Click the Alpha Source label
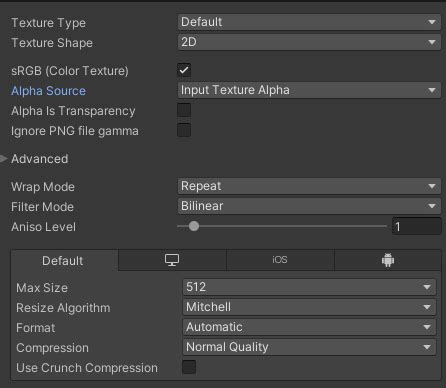 [48, 91]
